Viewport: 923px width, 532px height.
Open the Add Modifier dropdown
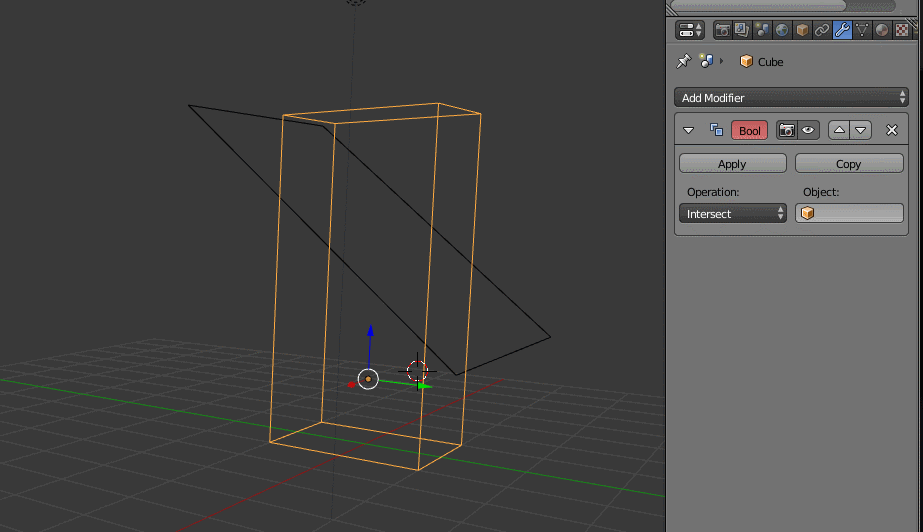[791, 98]
